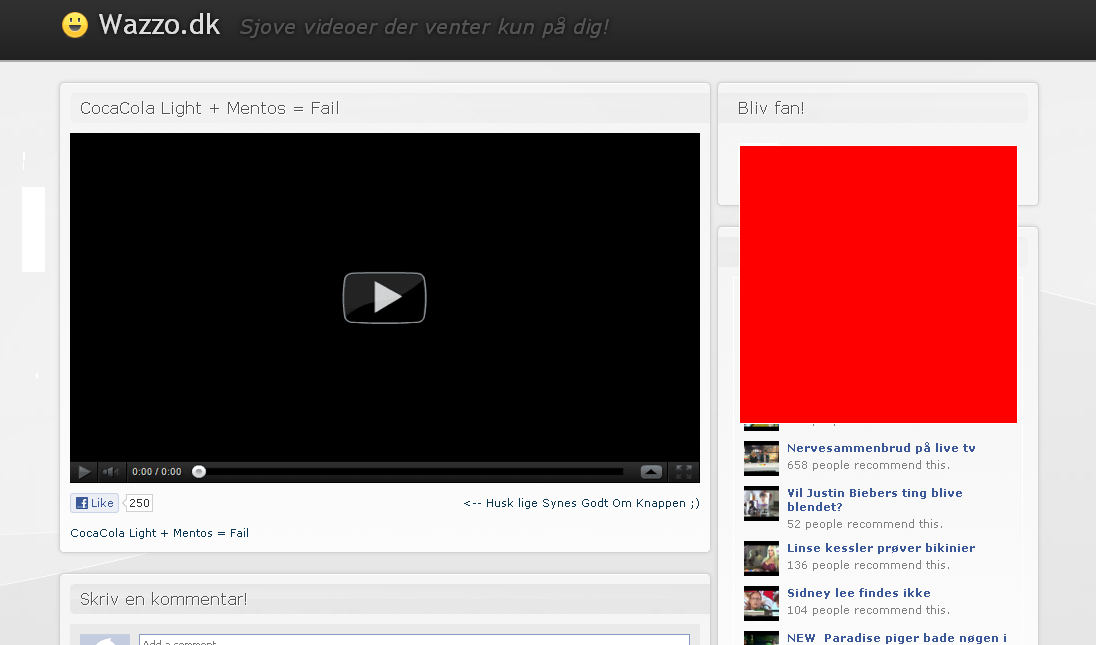Mute the video with the speaker icon
This screenshot has height=645, width=1096.
pos(110,472)
